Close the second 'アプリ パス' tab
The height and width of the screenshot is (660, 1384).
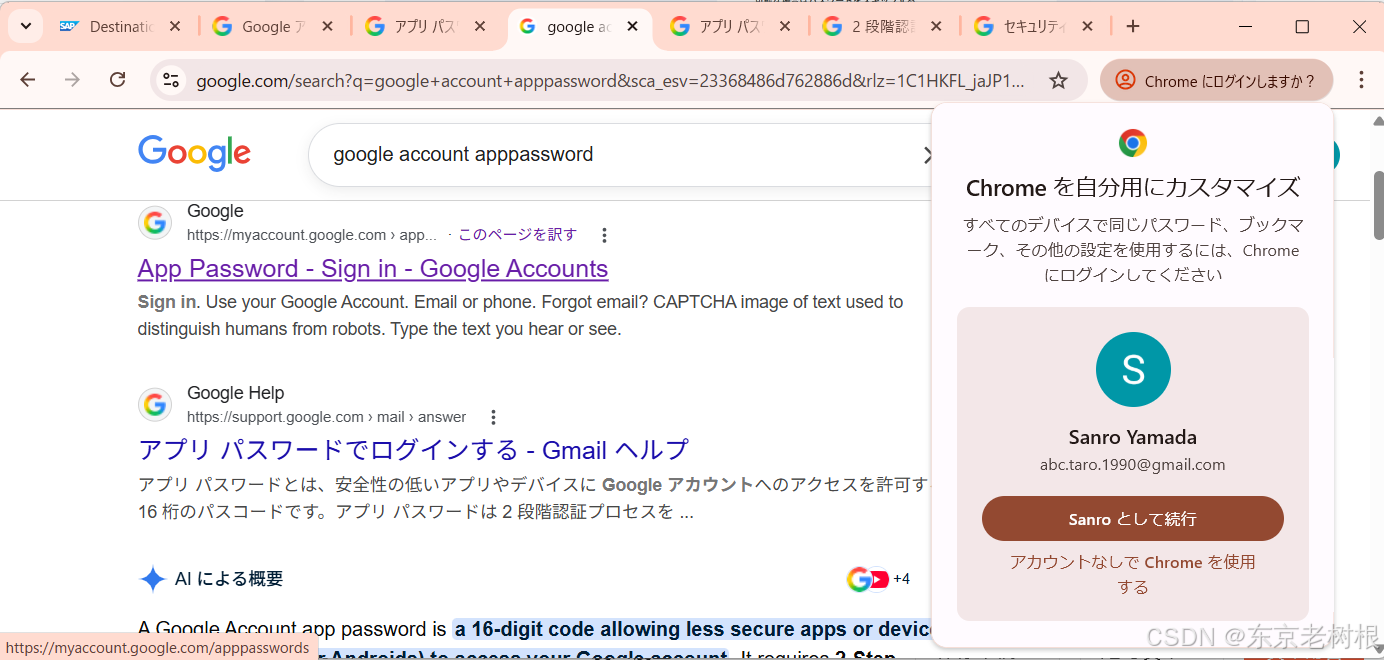point(785,27)
